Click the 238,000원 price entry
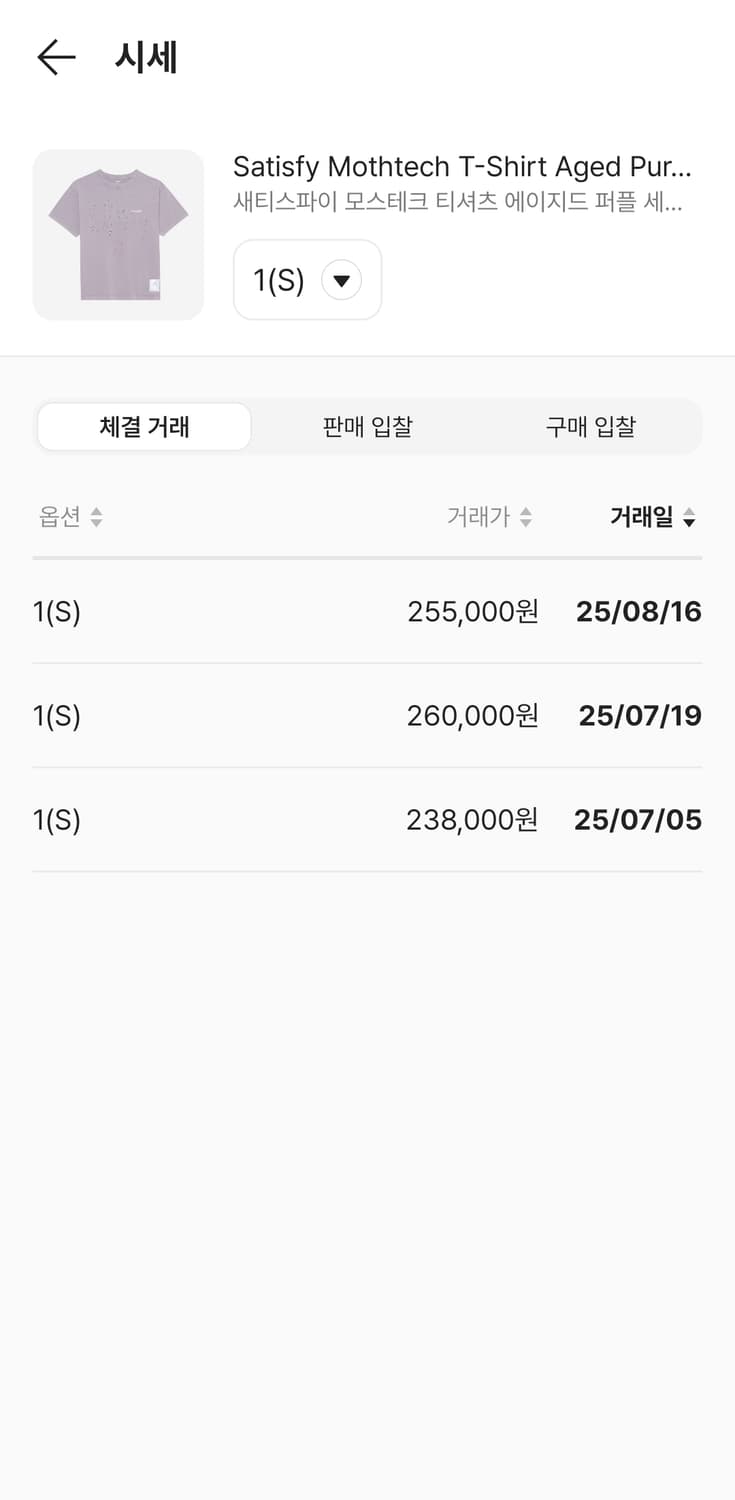The width and height of the screenshot is (735, 1500). tap(472, 820)
